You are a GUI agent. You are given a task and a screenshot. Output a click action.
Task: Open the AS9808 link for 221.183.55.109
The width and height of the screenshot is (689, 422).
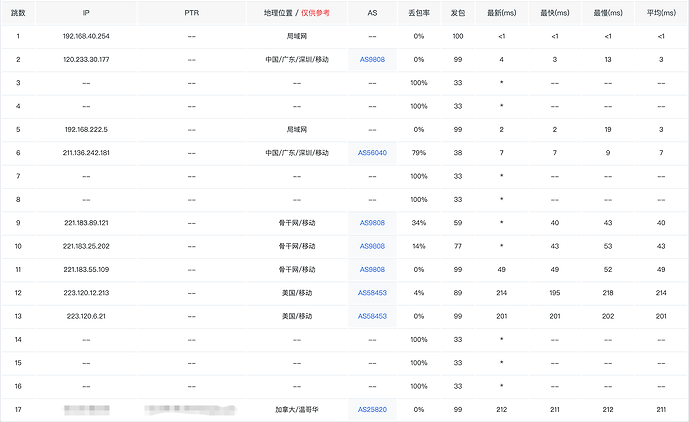372,269
